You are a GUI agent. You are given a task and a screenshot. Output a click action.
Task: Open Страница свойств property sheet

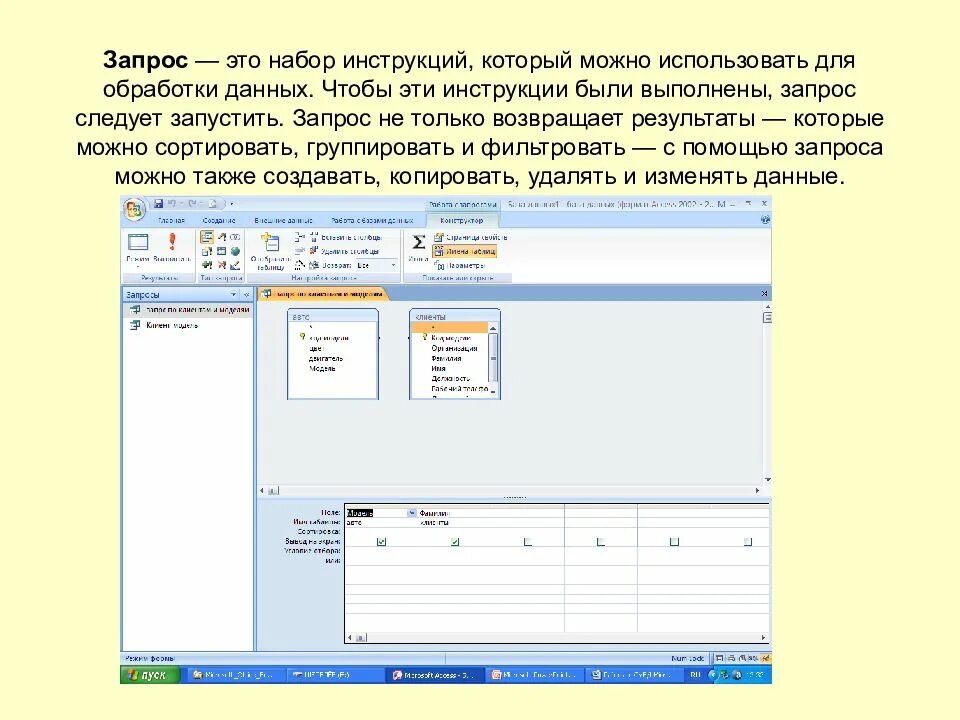(471, 237)
